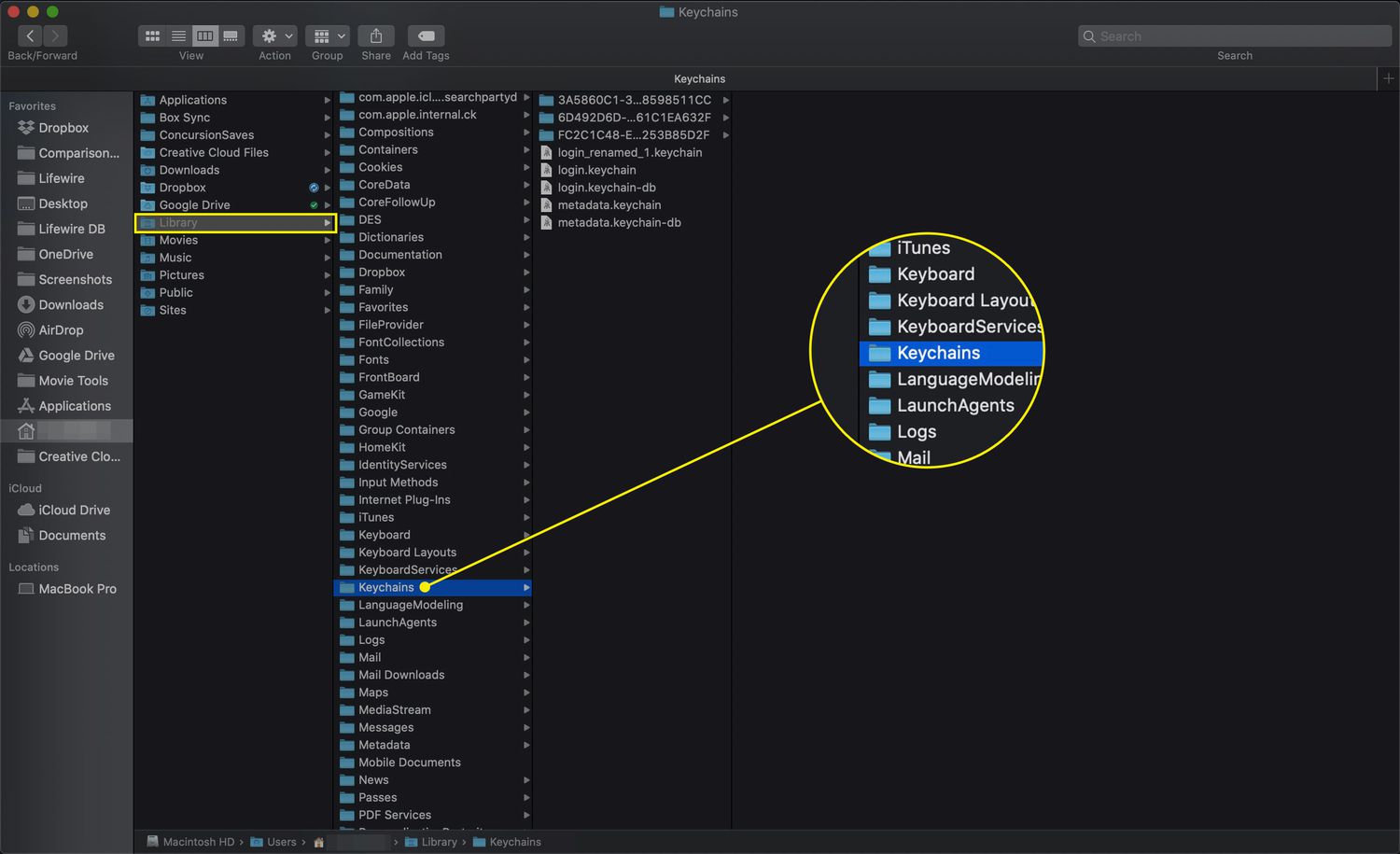Switch to icon view
1400x854 pixels.
click(152, 36)
